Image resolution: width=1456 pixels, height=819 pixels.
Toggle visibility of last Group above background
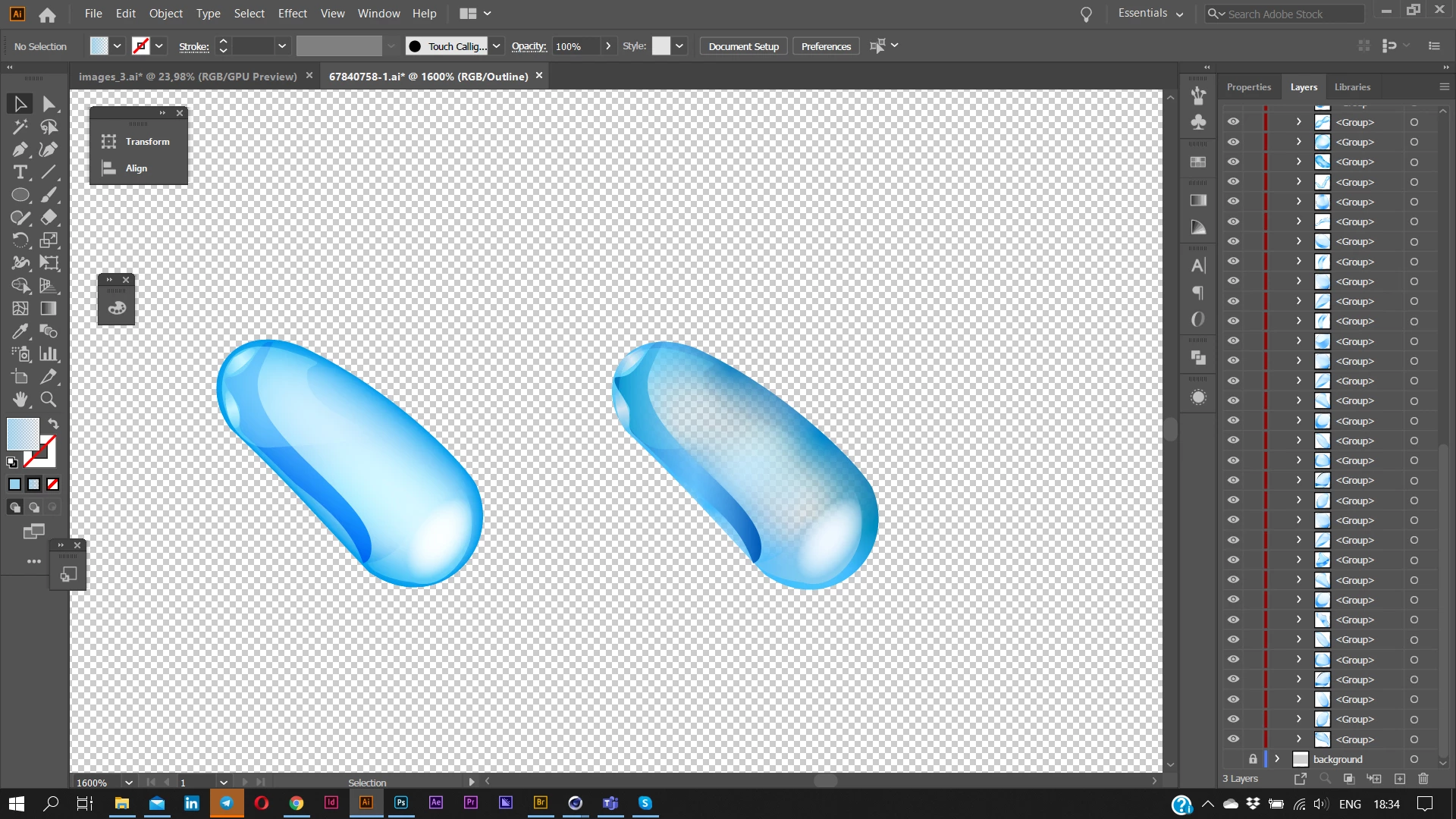[x=1234, y=739]
